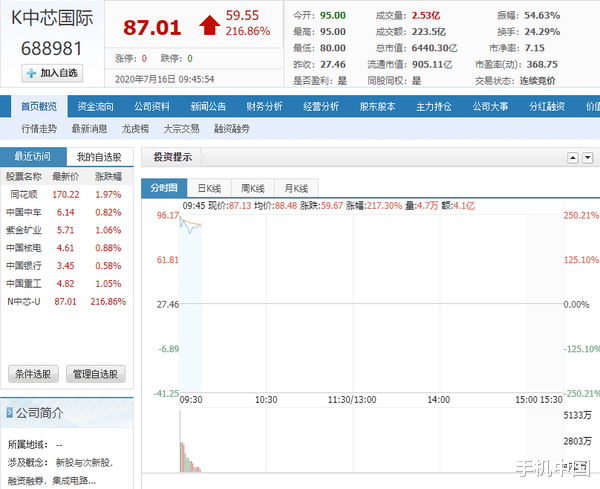The height and width of the screenshot is (489, 600).
Task: Click the 涨跌幅 column header
Action: pyautogui.click(x=108, y=176)
